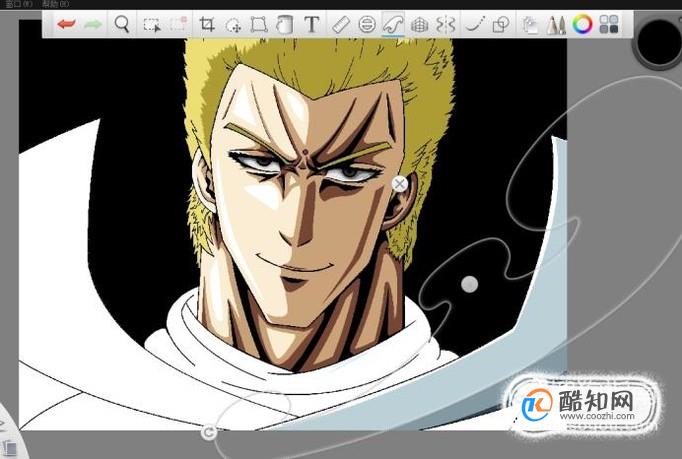Click the grayed-out deselect marquee icon
This screenshot has height=459, width=682.
178,24
